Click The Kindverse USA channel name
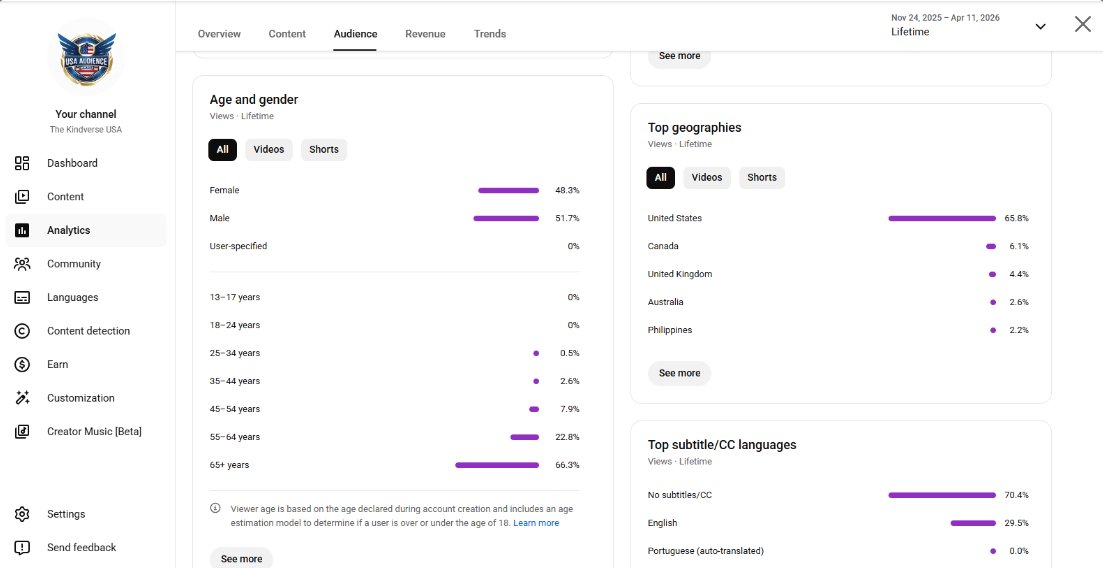1103x568 pixels. [86, 130]
